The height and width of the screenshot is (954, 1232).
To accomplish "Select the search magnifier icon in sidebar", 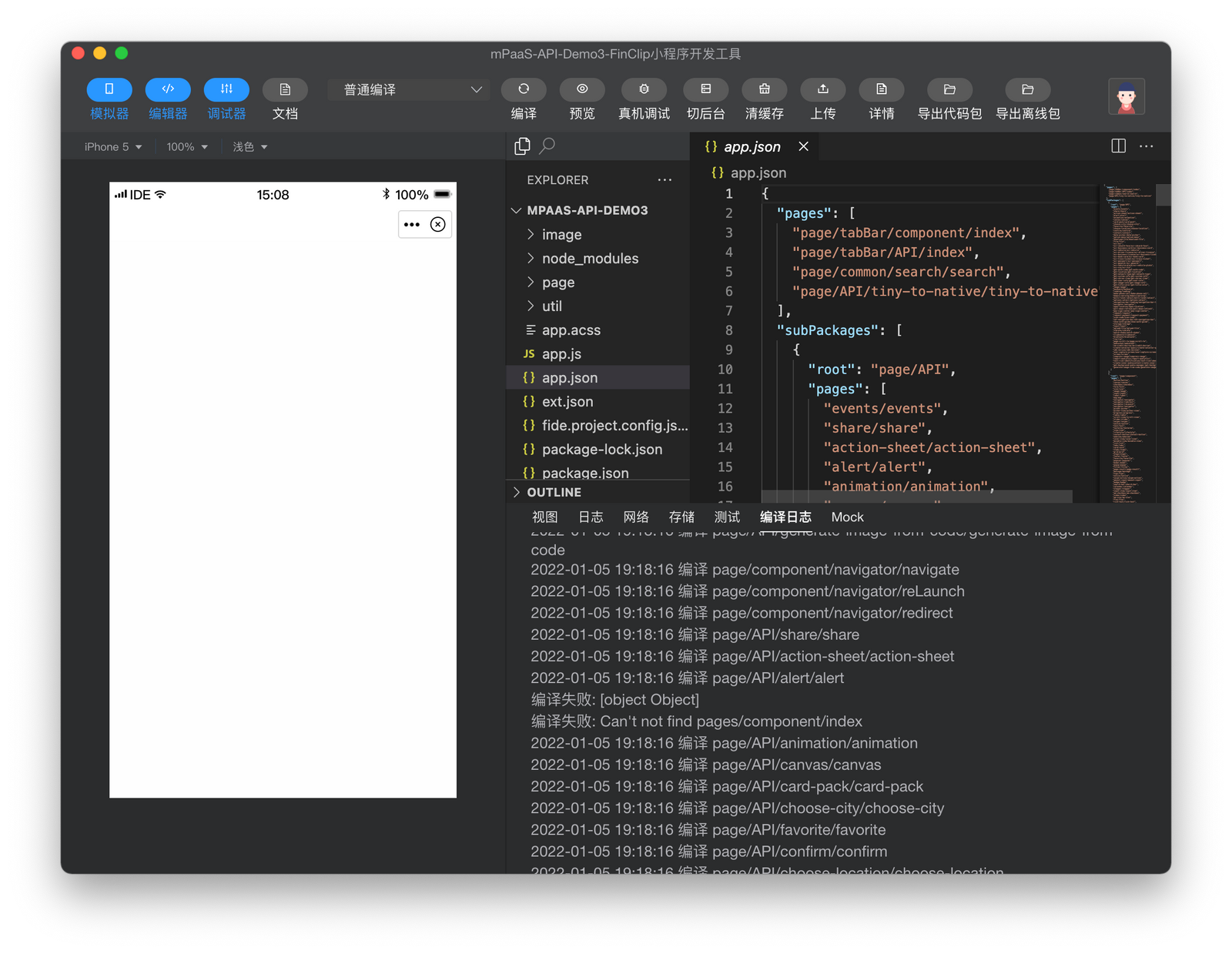I will [x=547, y=146].
